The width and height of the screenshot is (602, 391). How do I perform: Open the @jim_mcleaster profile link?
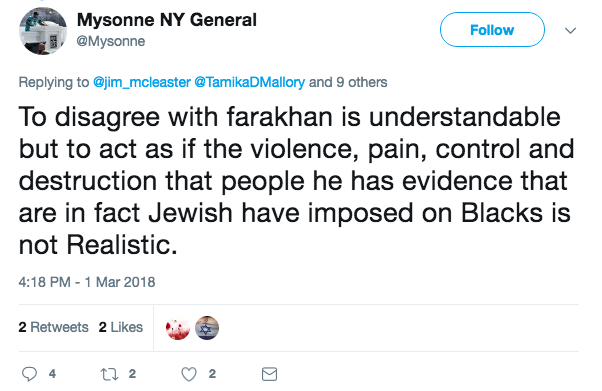[x=142, y=82]
